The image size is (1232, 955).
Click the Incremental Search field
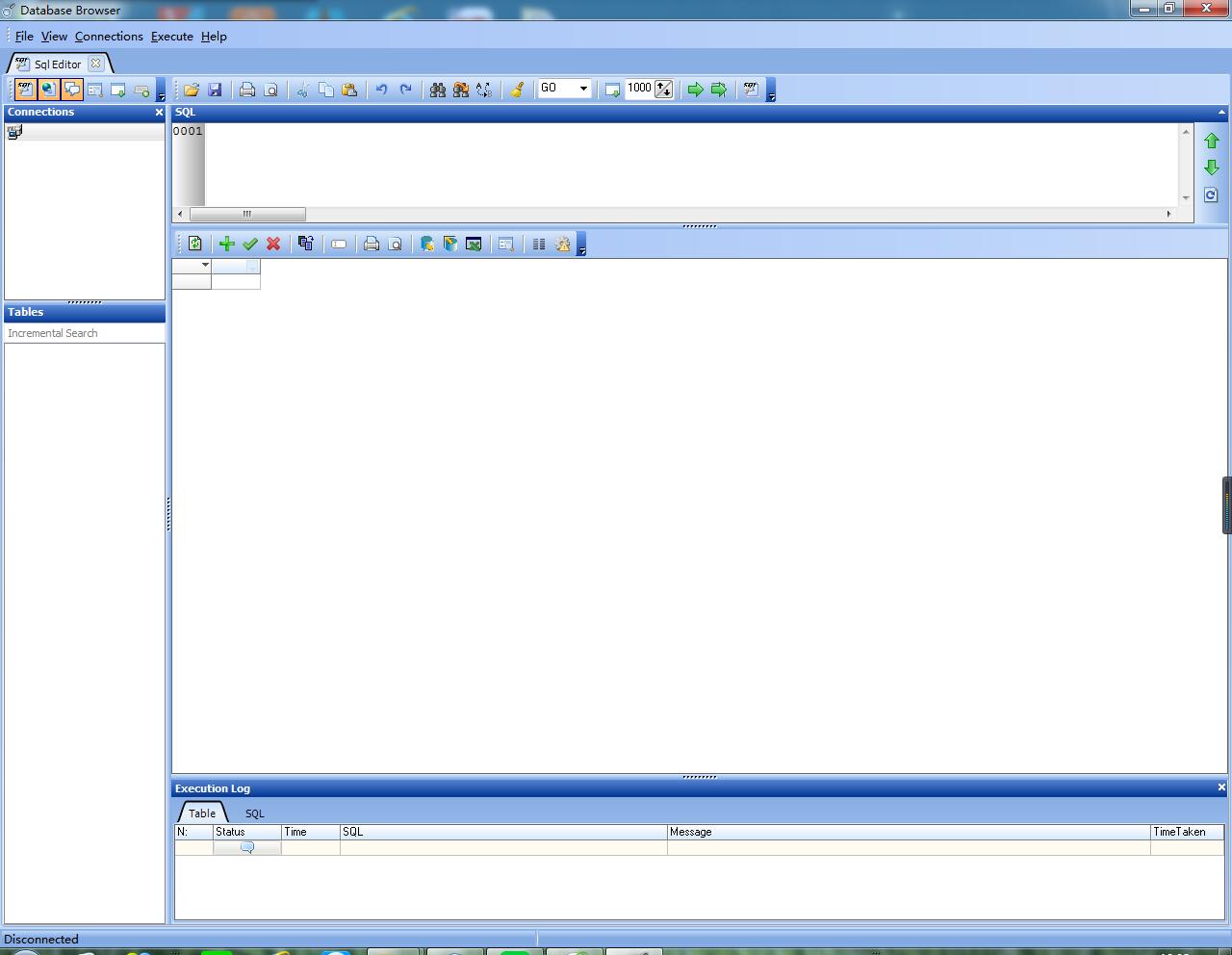[85, 333]
